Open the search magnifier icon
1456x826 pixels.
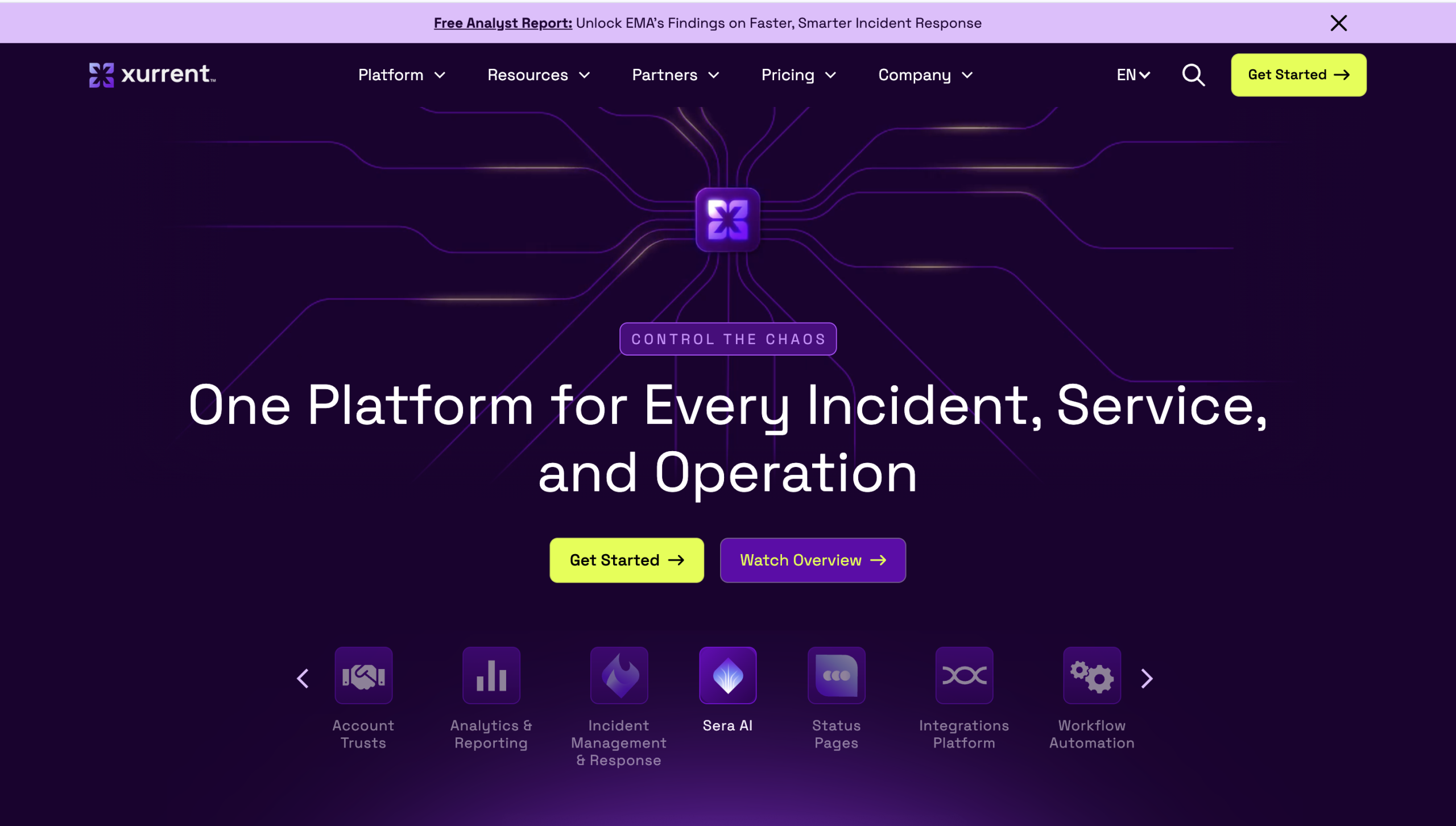pos(1193,75)
